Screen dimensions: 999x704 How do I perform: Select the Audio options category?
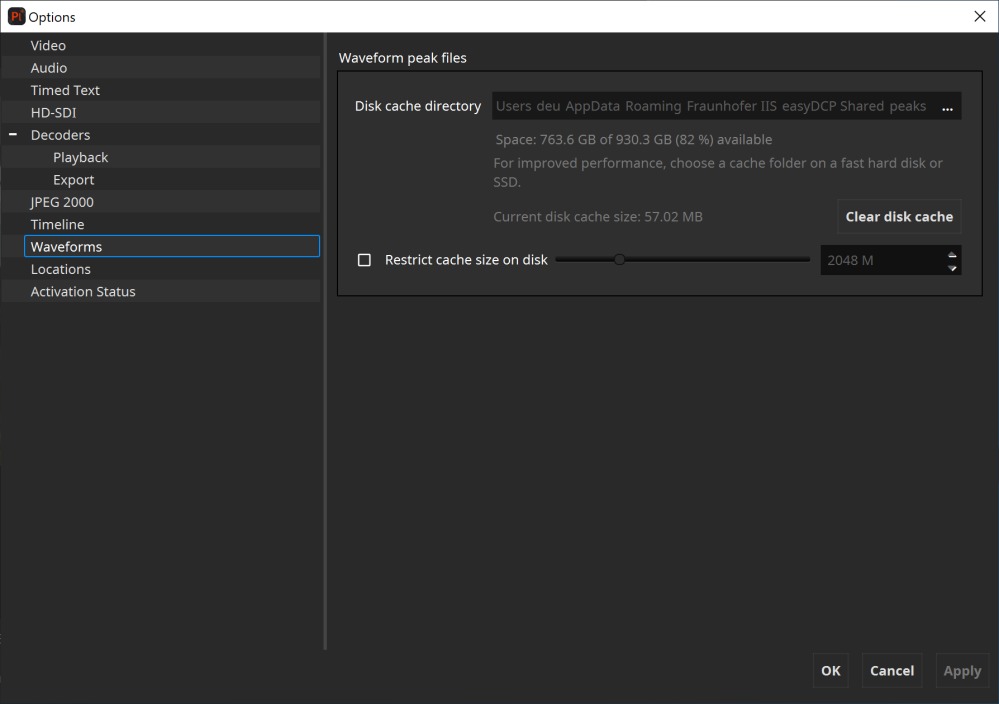tap(49, 68)
